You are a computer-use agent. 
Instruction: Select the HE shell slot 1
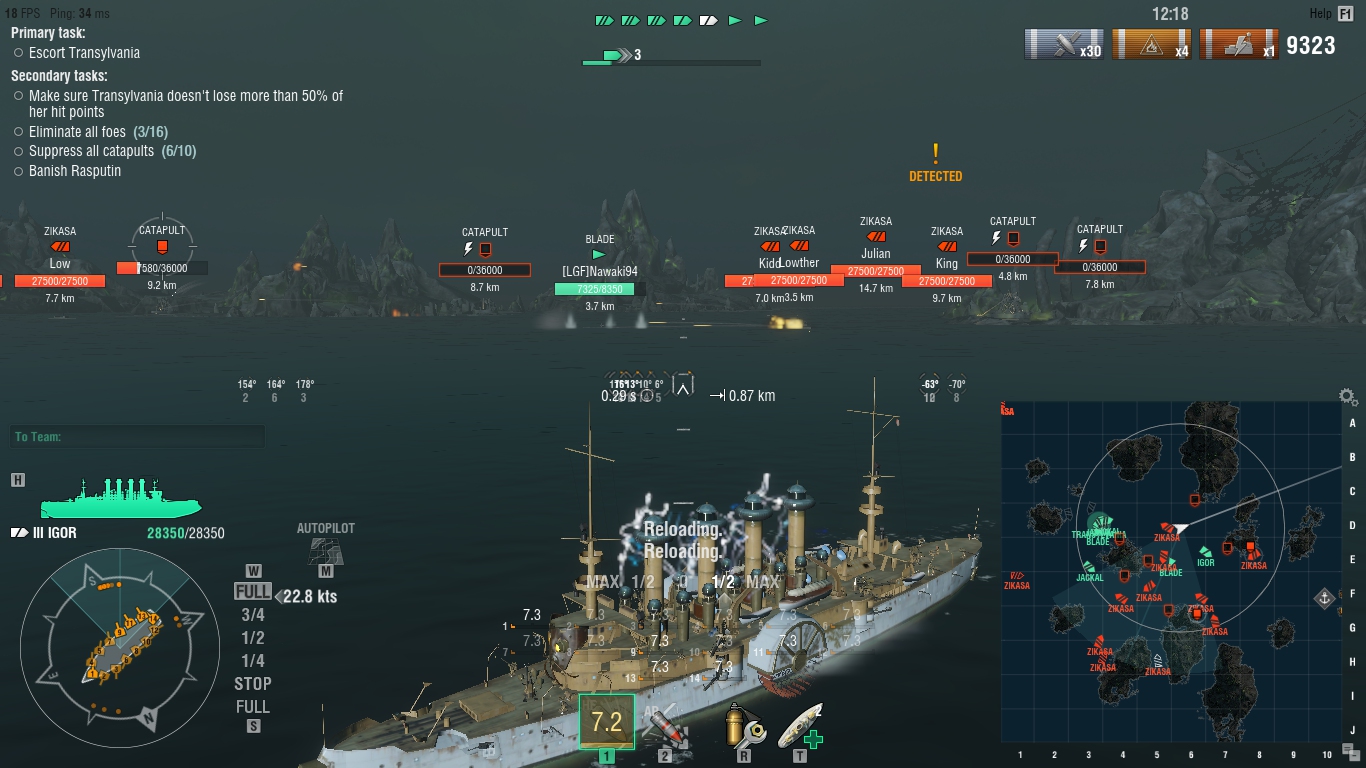(x=607, y=722)
